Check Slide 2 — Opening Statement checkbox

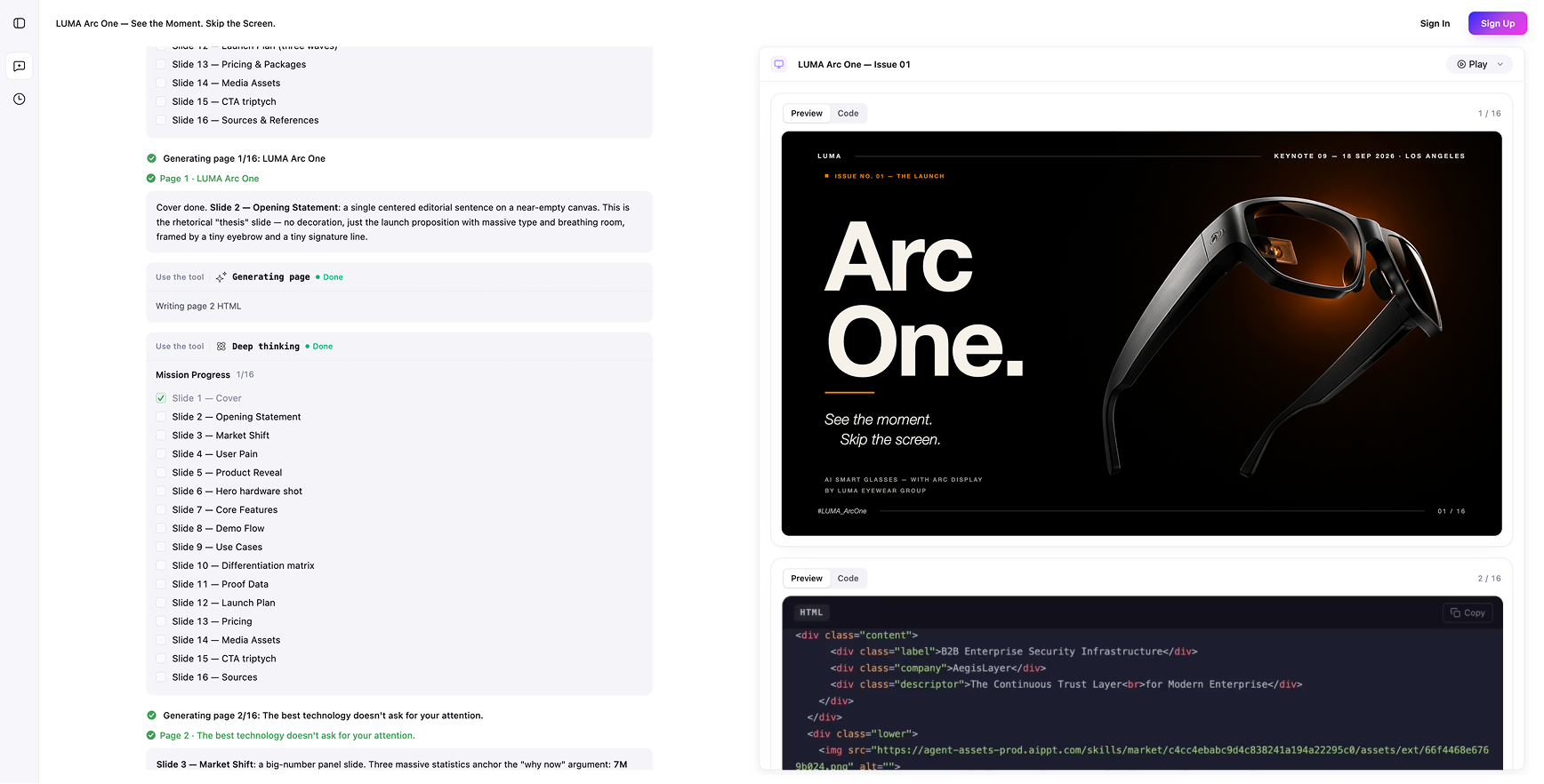tap(161, 417)
